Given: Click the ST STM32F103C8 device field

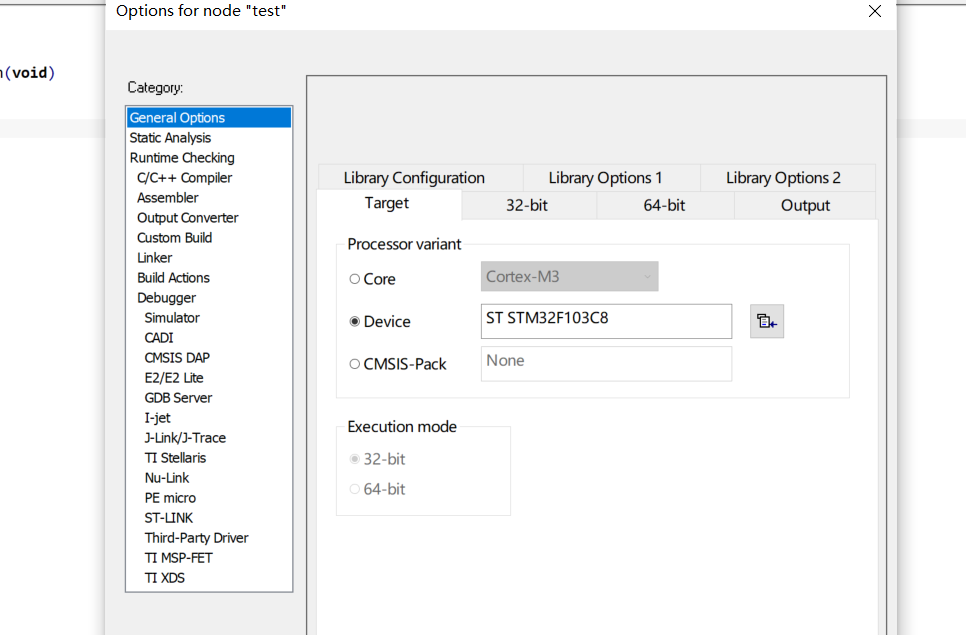Looking at the screenshot, I should pos(606,321).
